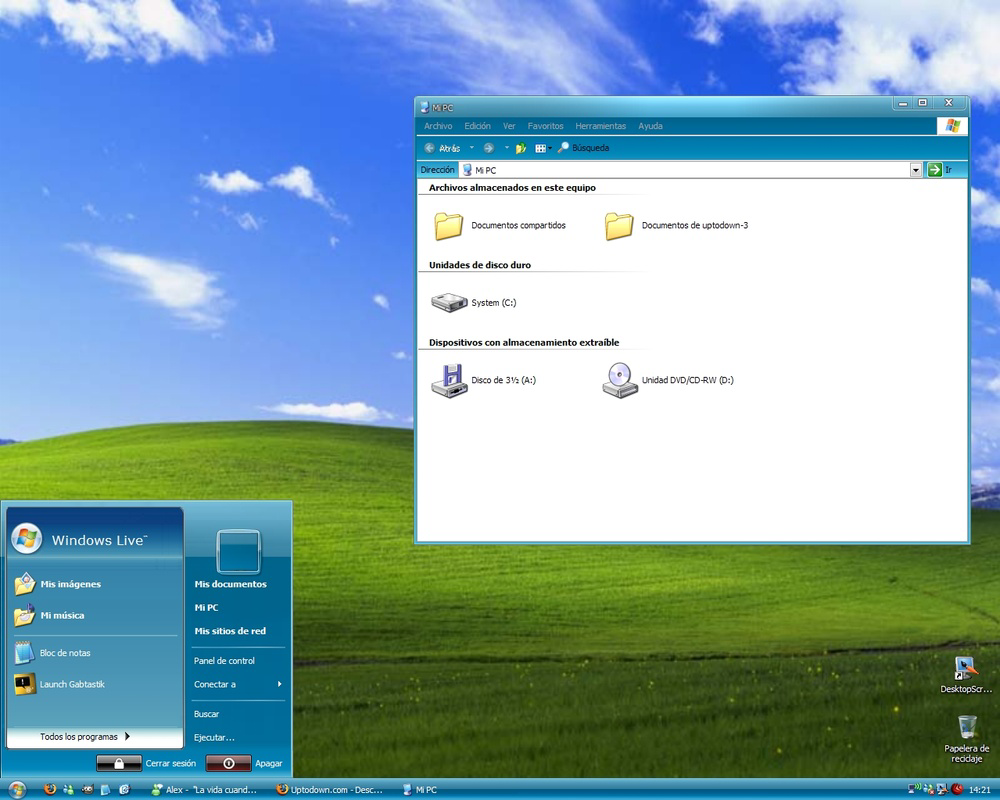The width and height of the screenshot is (1000, 800).
Task: Expand the forward history dropdown arrow
Action: coord(506,148)
